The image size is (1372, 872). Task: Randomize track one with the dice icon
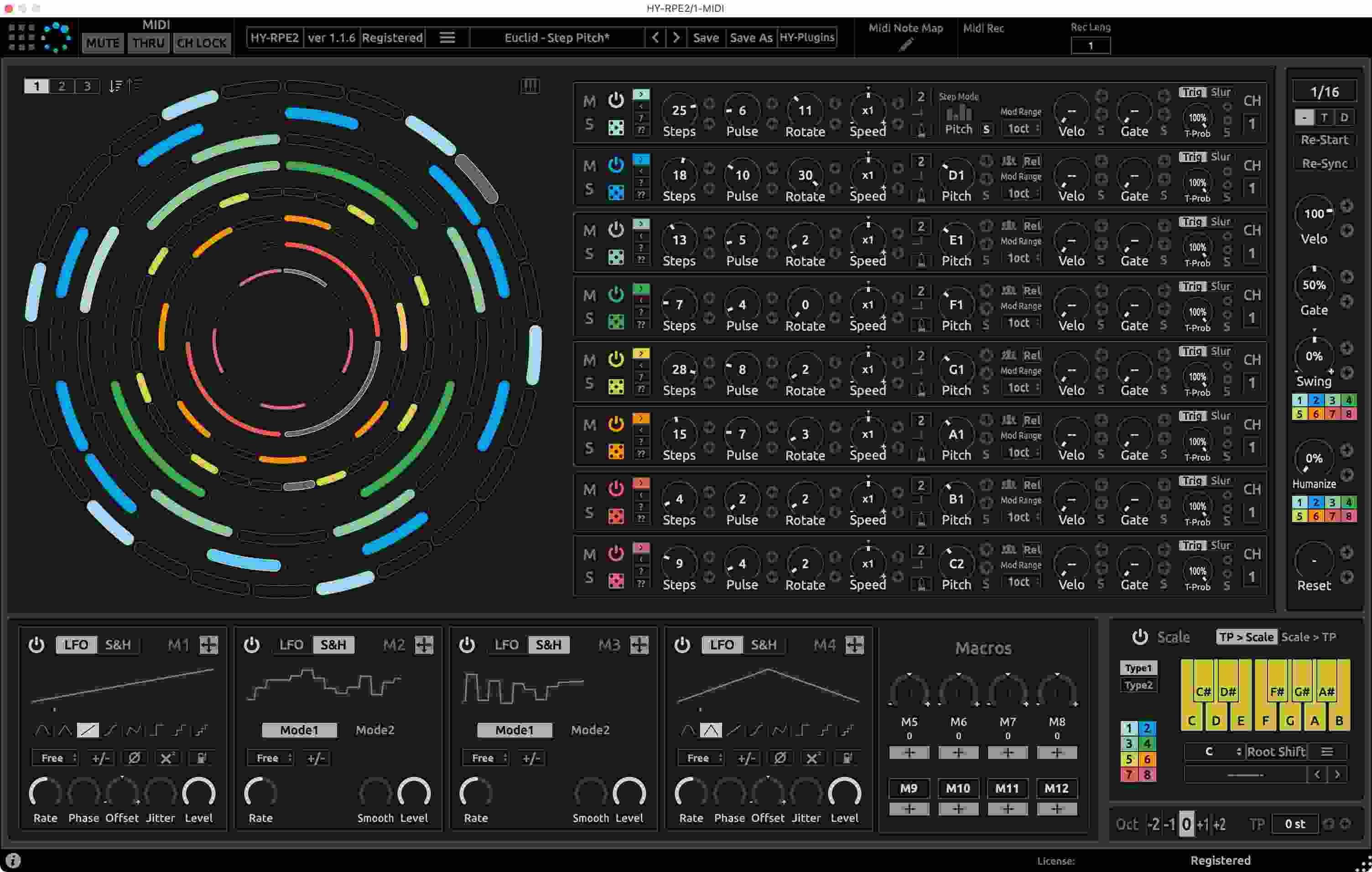click(615, 128)
